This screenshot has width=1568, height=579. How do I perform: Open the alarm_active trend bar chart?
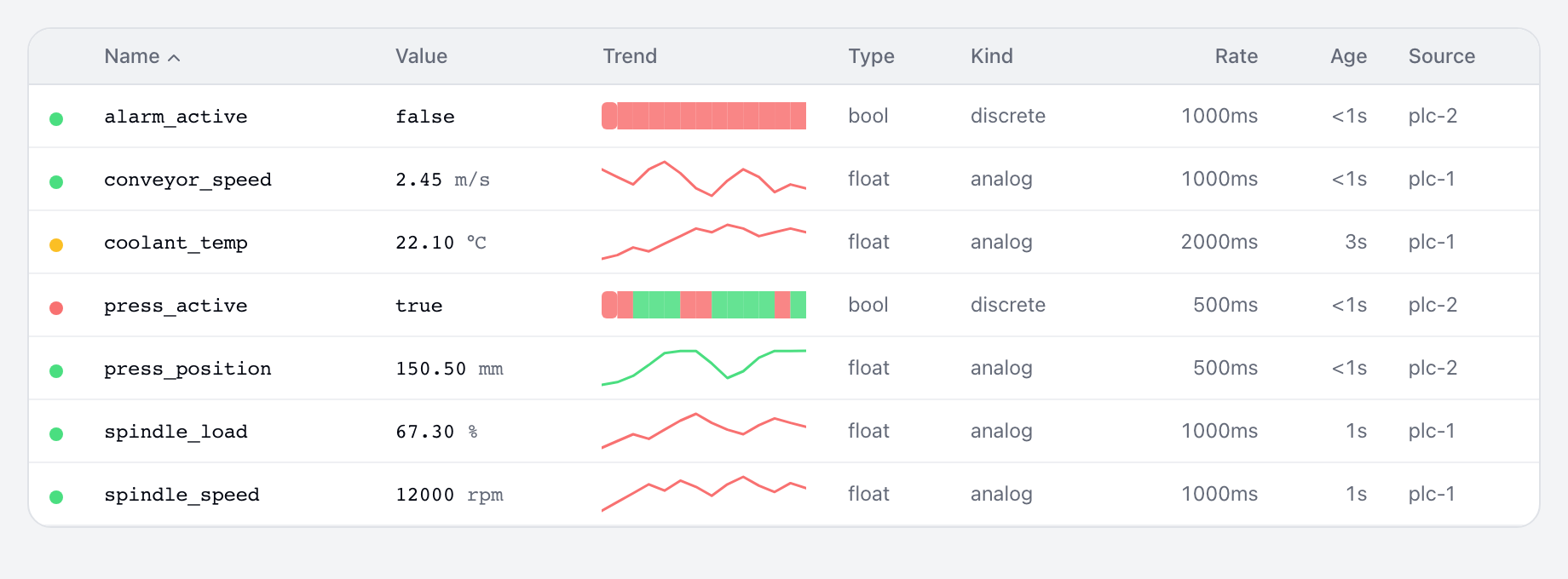coord(704,116)
